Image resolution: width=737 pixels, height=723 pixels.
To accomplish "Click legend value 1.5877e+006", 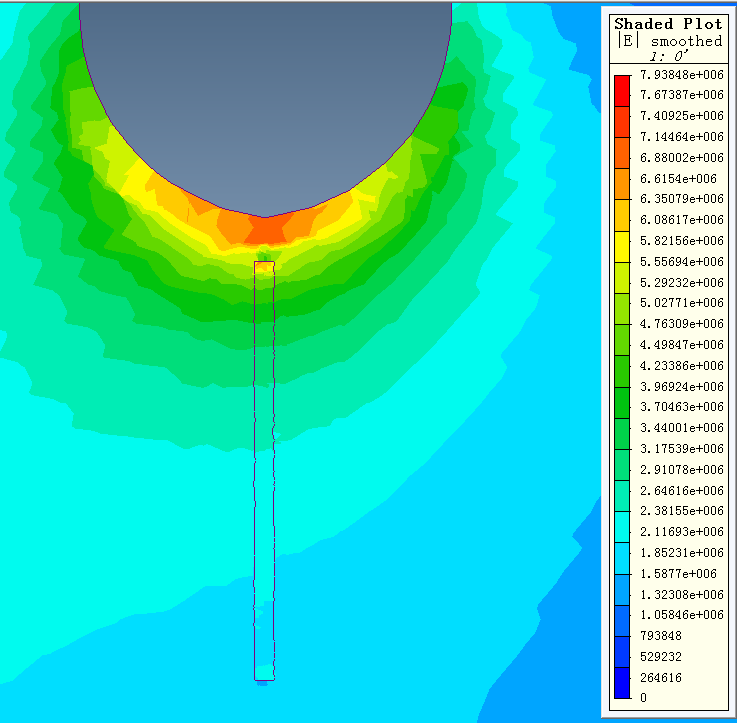I will pos(678,574).
